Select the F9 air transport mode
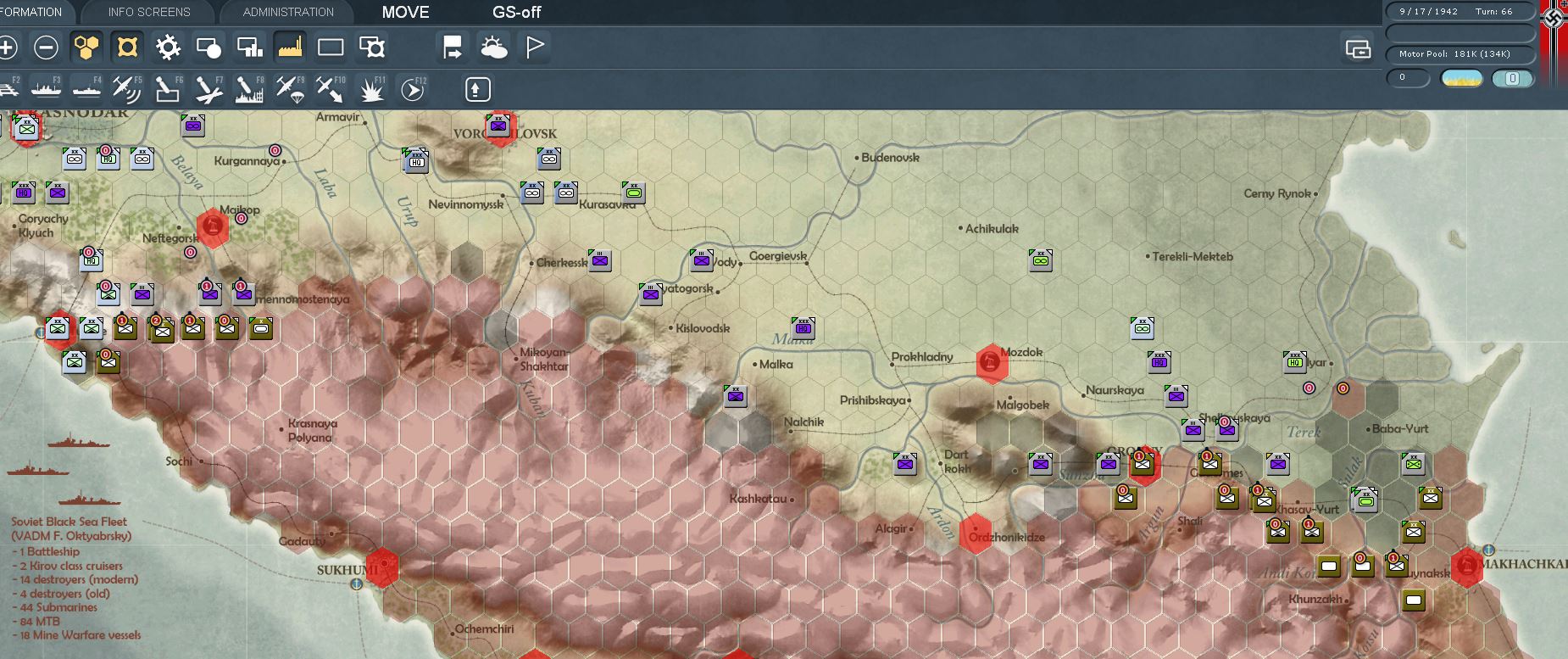The image size is (1568, 659). click(x=290, y=89)
